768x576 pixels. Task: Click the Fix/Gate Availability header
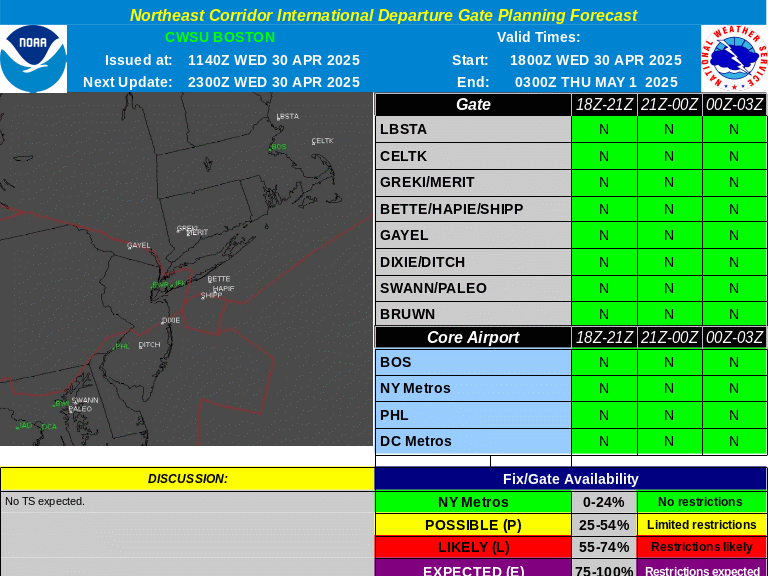(571, 479)
